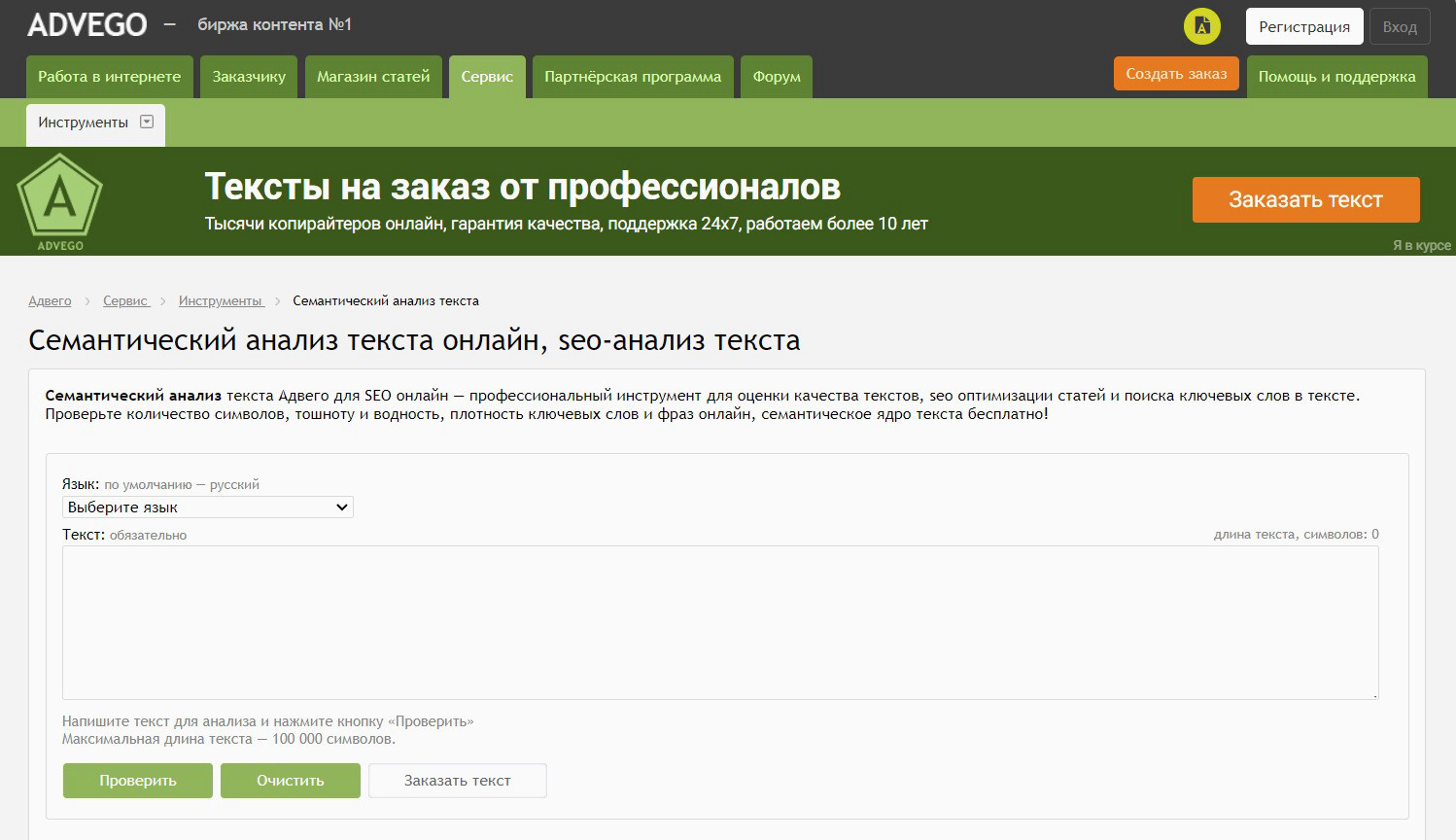Click the 'биржа контента №1' tagline
The height and width of the screenshot is (840, 1456).
275,24
